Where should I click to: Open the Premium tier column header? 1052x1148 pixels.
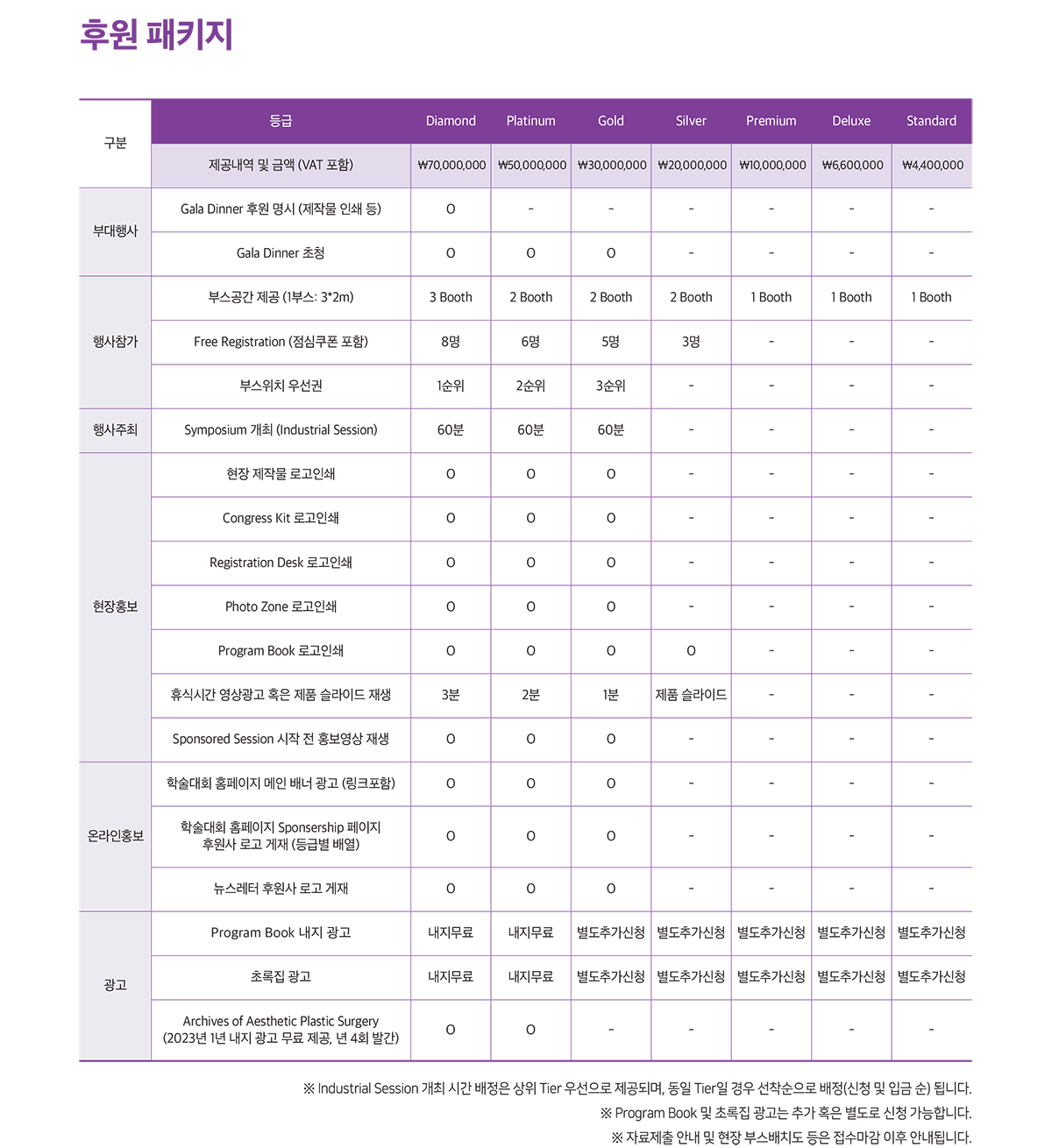[x=771, y=121]
